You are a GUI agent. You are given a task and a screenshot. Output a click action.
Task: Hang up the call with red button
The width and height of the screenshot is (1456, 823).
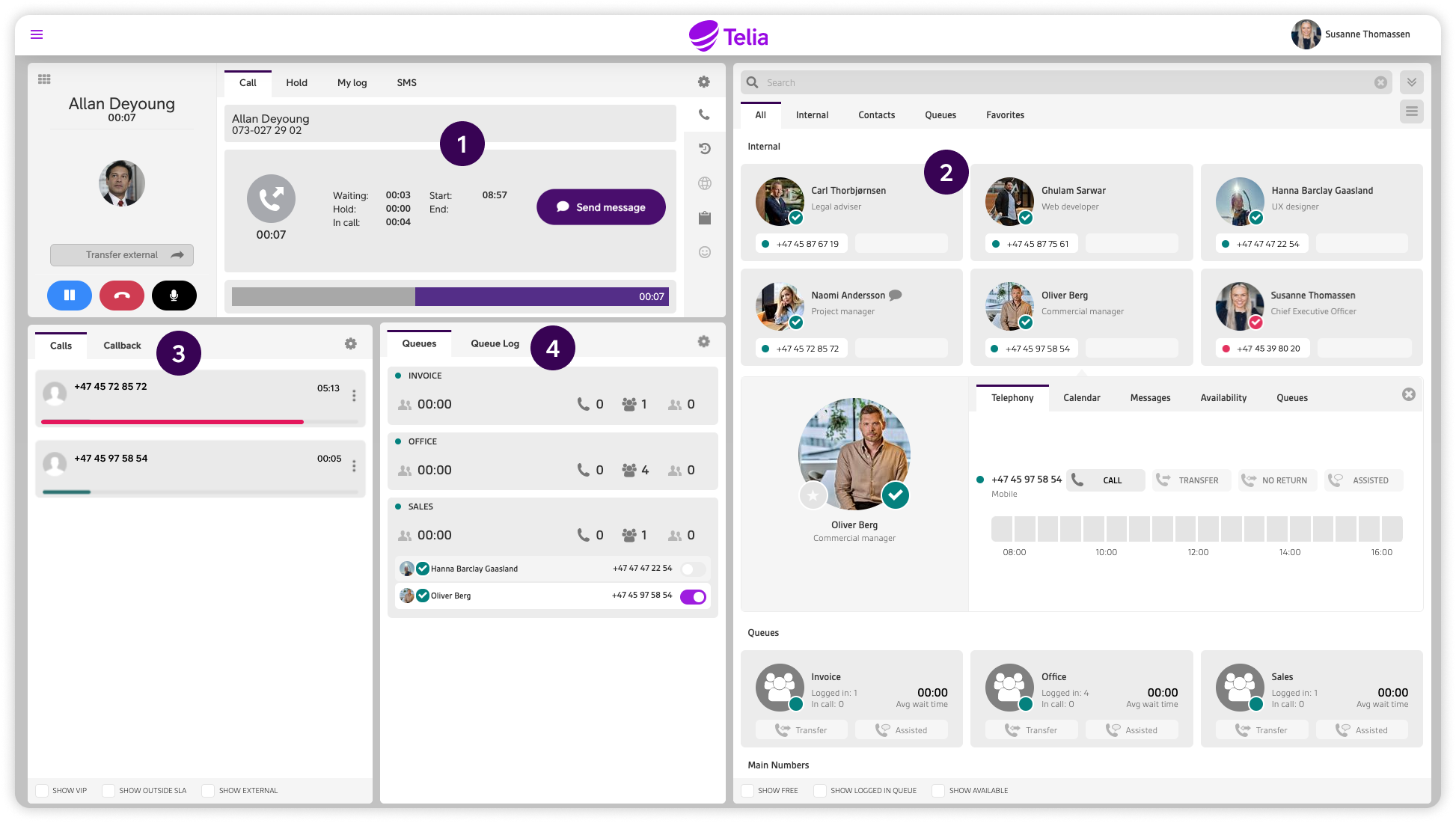pyautogui.click(x=122, y=296)
